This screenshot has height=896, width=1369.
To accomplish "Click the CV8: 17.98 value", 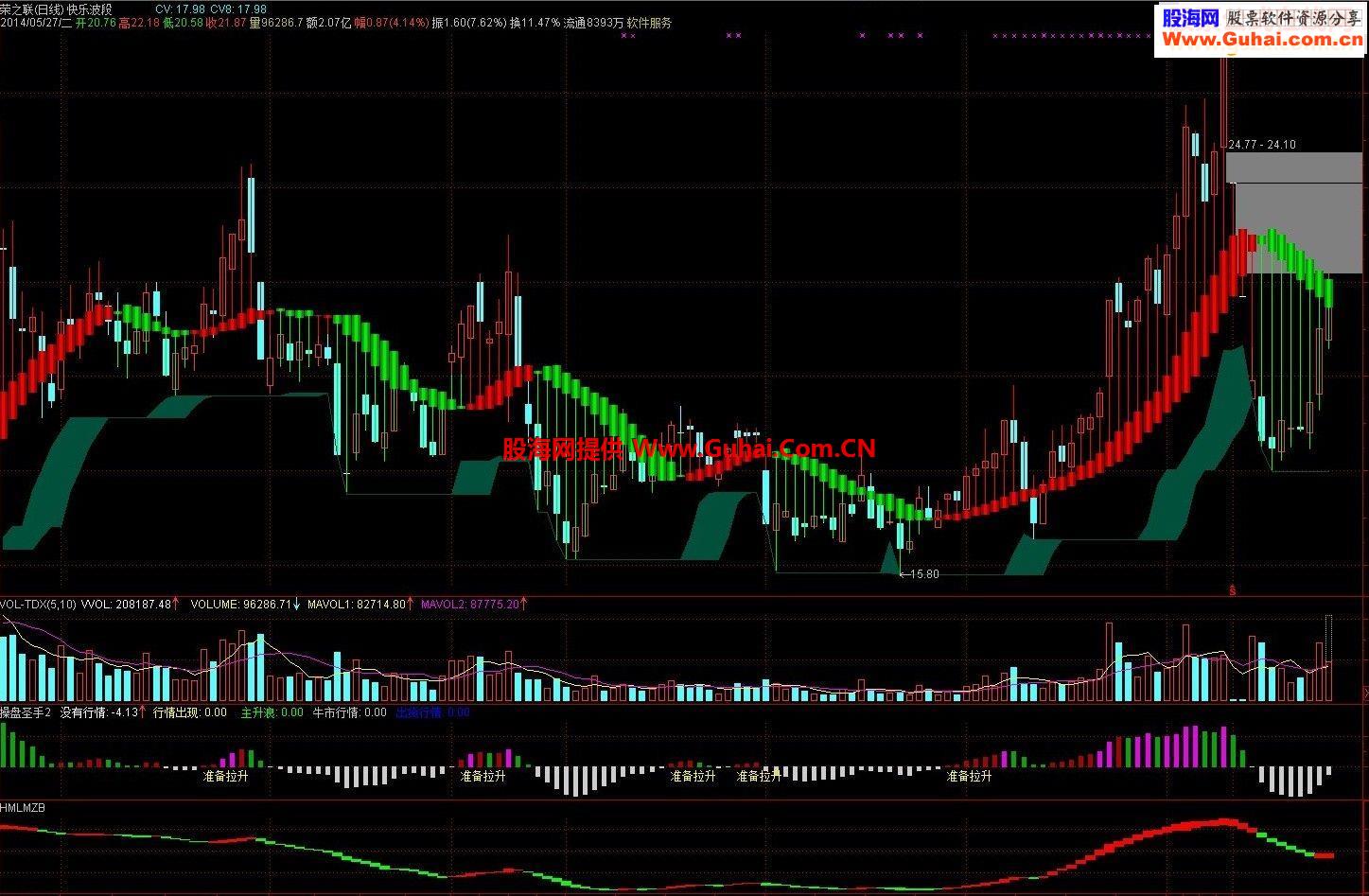I will point(238,9).
